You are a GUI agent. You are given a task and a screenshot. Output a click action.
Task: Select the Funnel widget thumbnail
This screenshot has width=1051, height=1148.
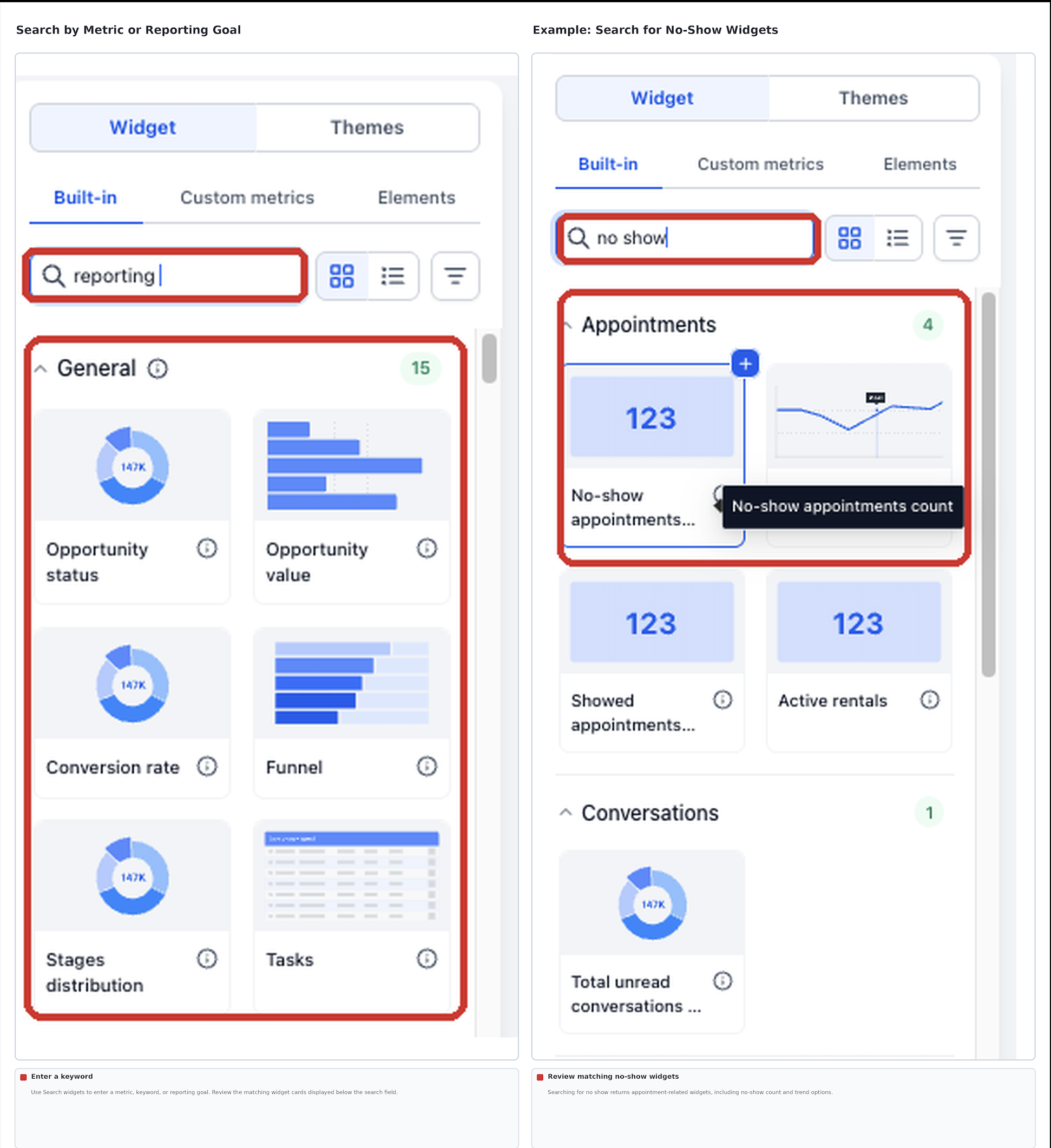(x=351, y=683)
